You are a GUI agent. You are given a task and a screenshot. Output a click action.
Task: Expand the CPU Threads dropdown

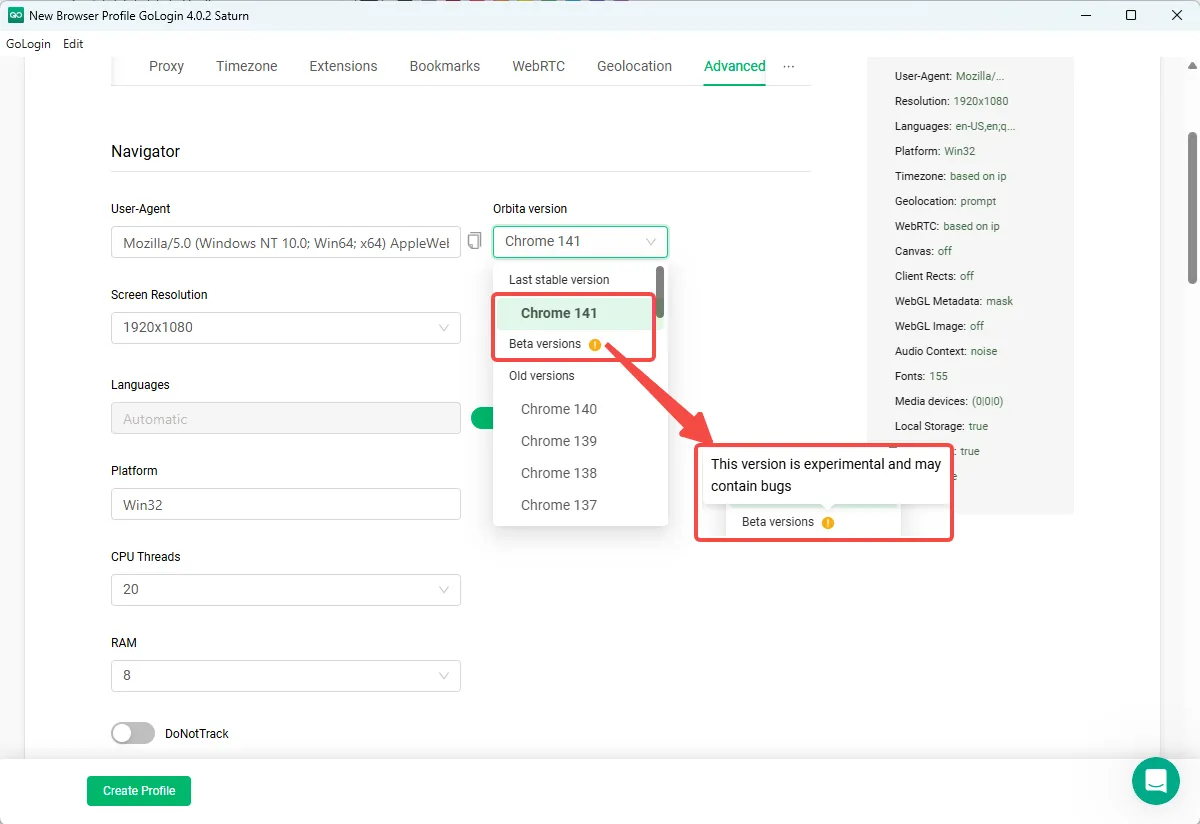pyautogui.click(x=285, y=589)
